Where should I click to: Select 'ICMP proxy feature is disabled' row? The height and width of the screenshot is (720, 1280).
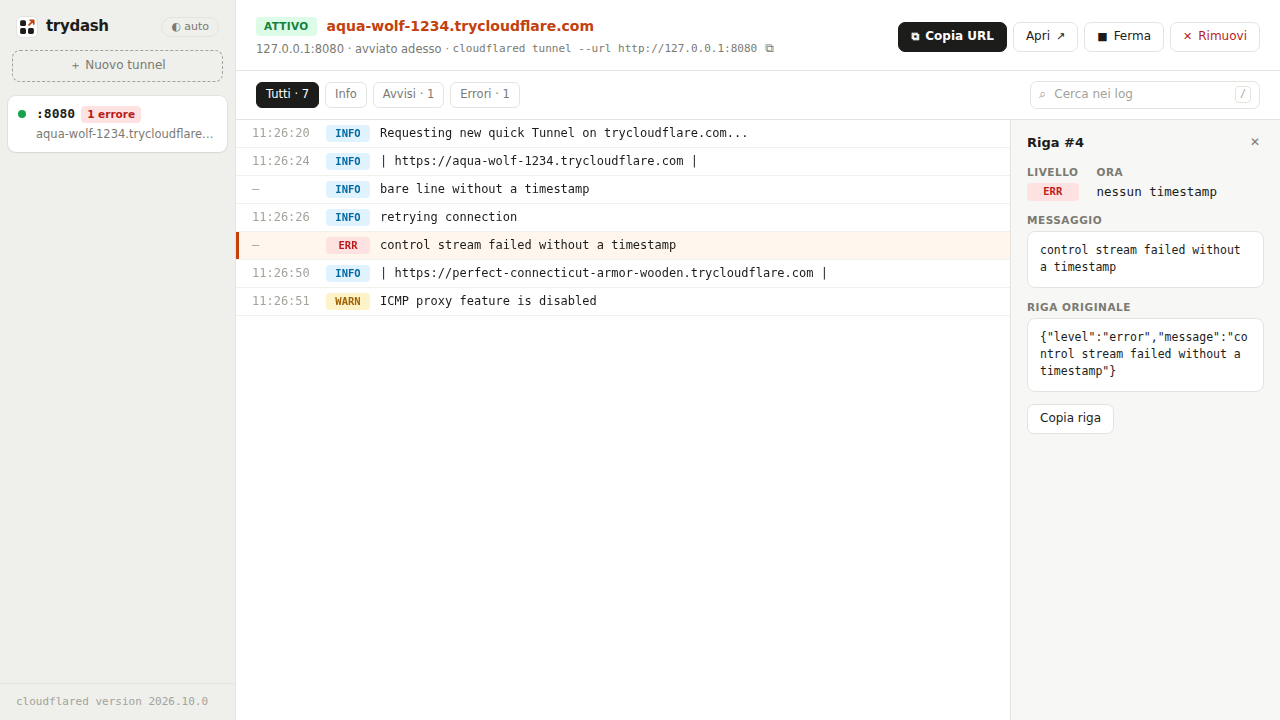623,302
